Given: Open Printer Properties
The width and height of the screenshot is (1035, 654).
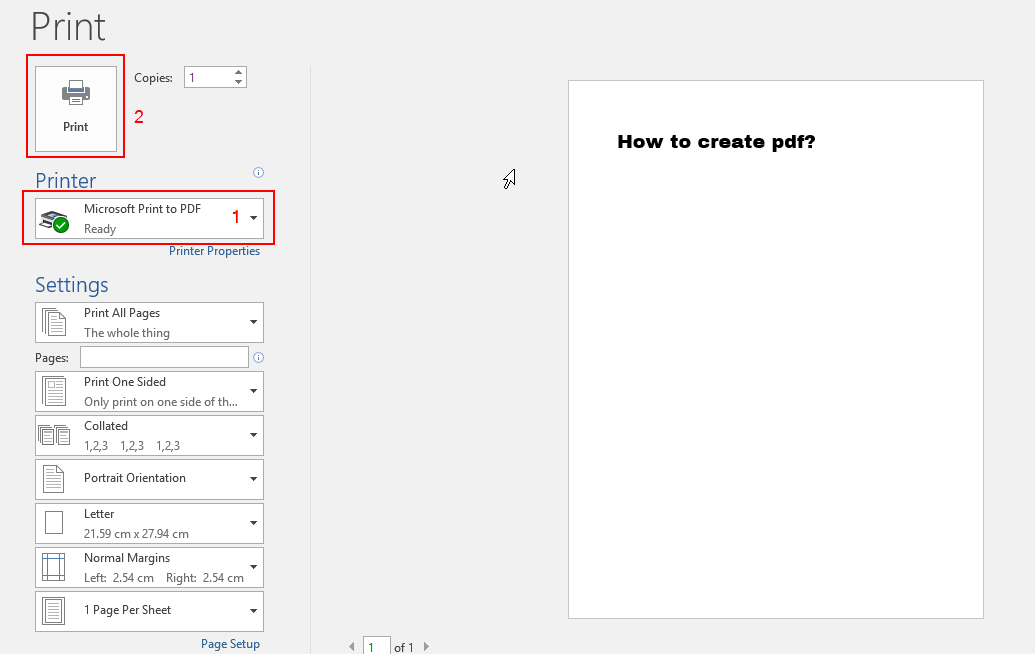Looking at the screenshot, I should pos(214,251).
